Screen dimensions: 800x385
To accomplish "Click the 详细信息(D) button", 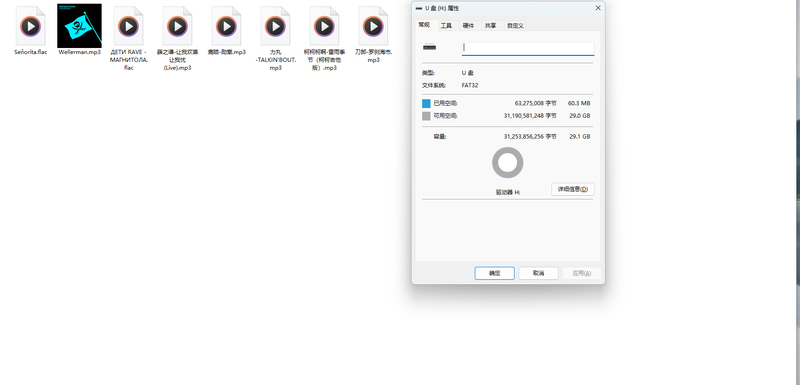I will [573, 189].
